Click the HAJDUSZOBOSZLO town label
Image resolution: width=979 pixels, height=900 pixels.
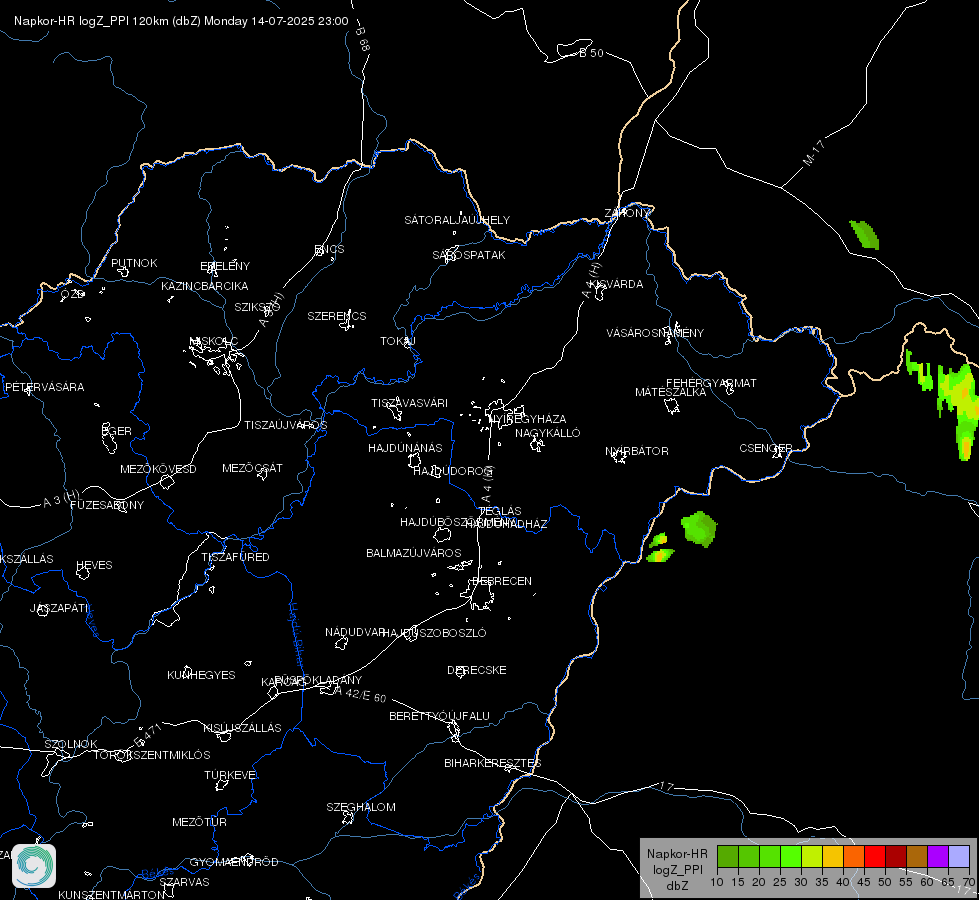(434, 633)
